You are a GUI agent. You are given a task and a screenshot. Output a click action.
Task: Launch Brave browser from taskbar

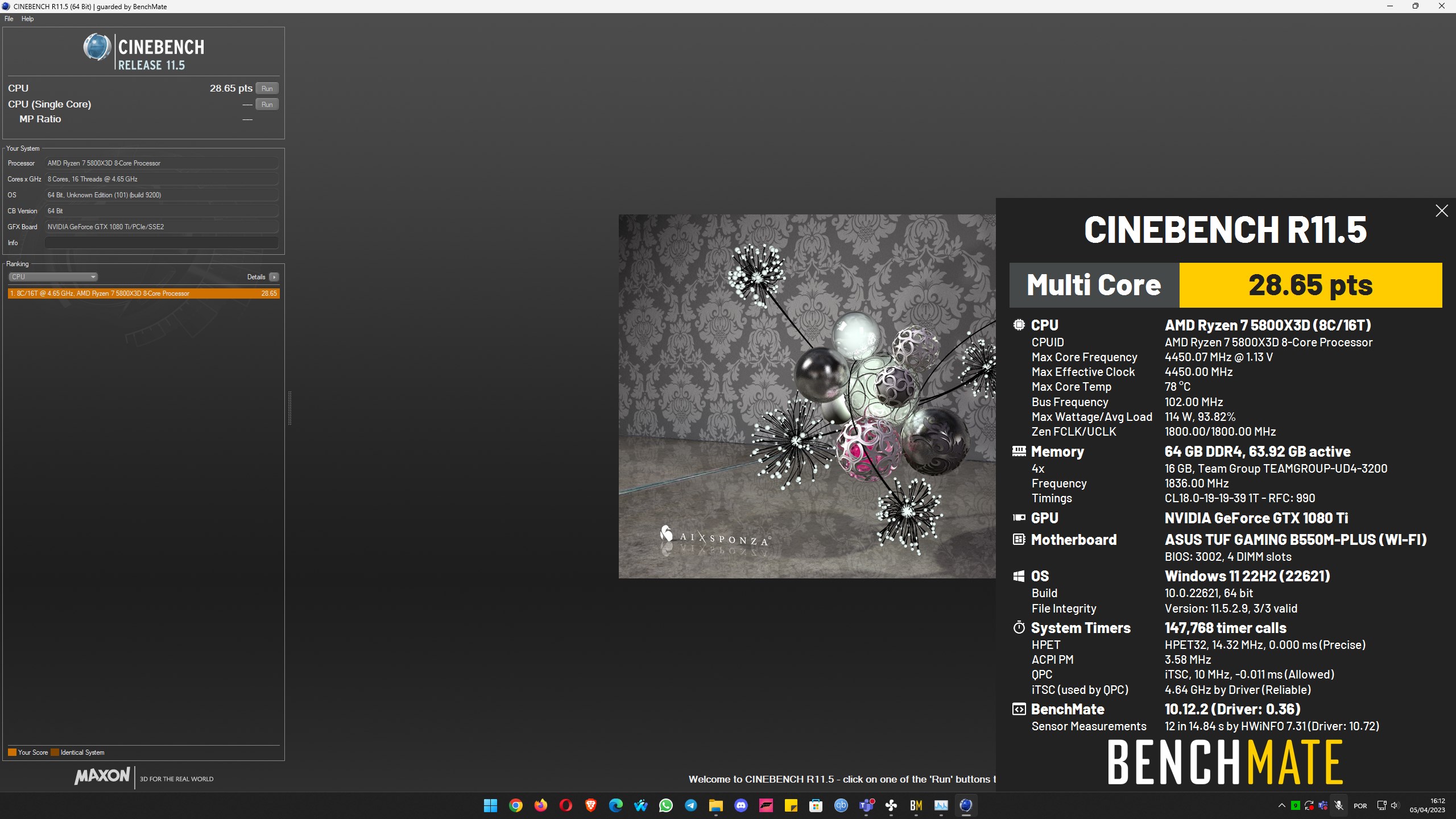tap(590, 805)
